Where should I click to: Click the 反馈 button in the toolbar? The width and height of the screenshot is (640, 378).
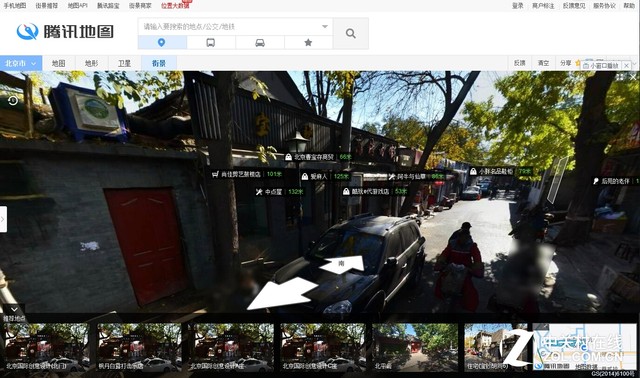click(520, 63)
